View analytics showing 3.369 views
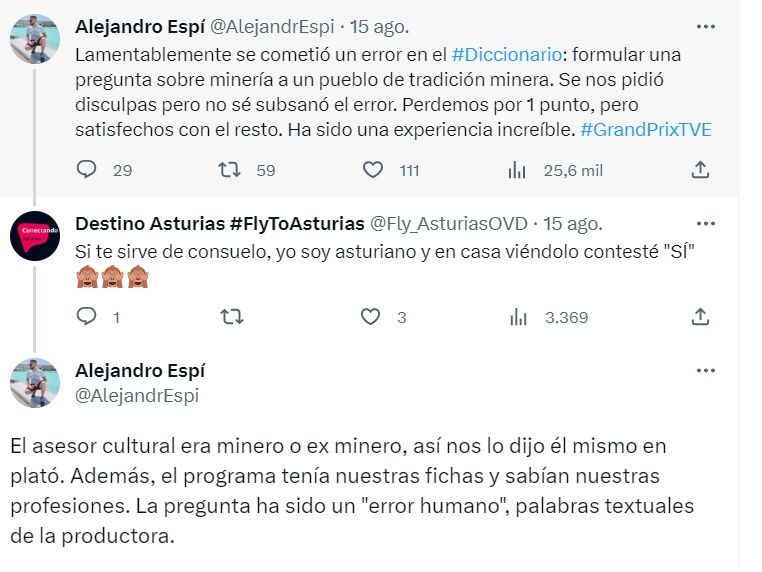The image size is (762, 572). pyautogui.click(x=517, y=317)
